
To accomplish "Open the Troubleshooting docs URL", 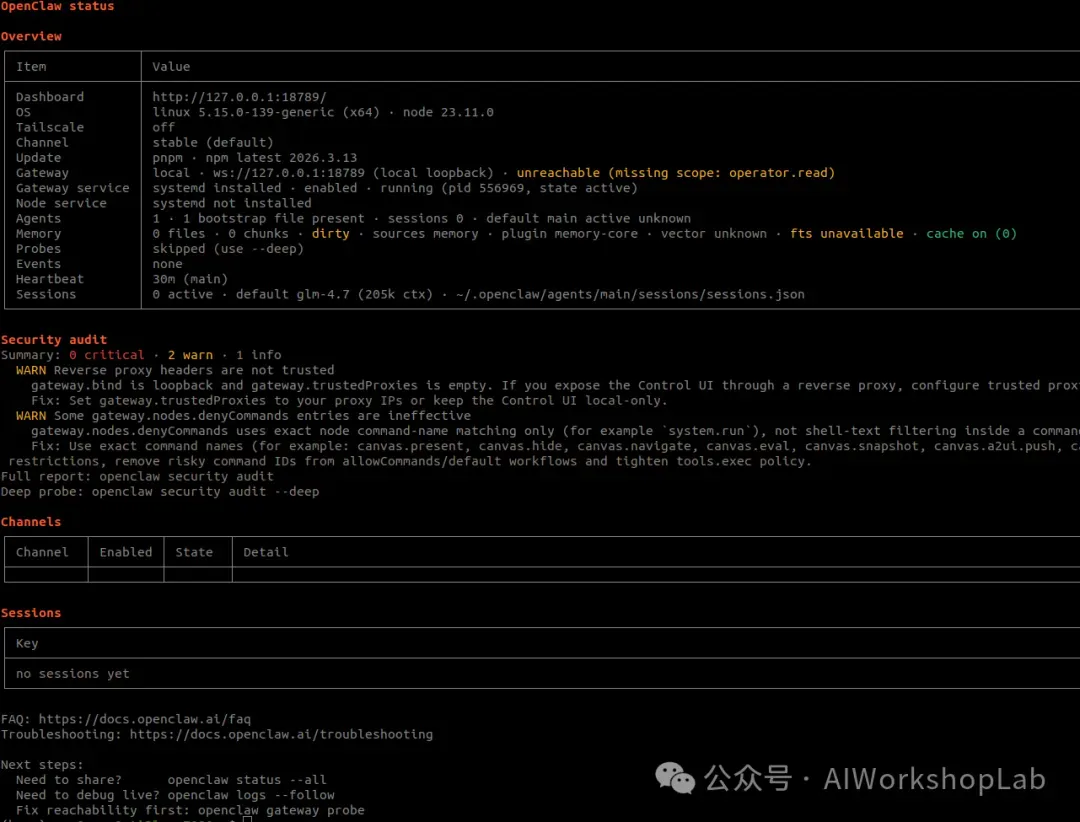I will [281, 734].
